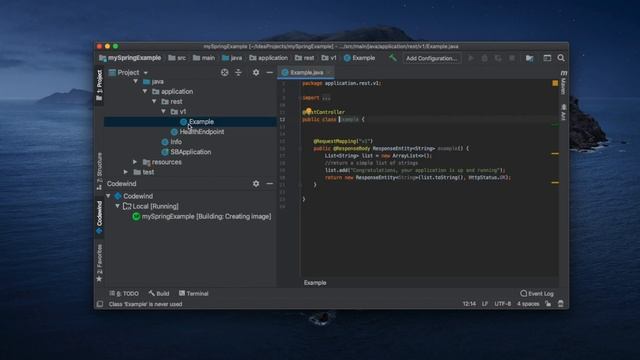
Task: Click the Codewind root node icon
Action: 118,196
